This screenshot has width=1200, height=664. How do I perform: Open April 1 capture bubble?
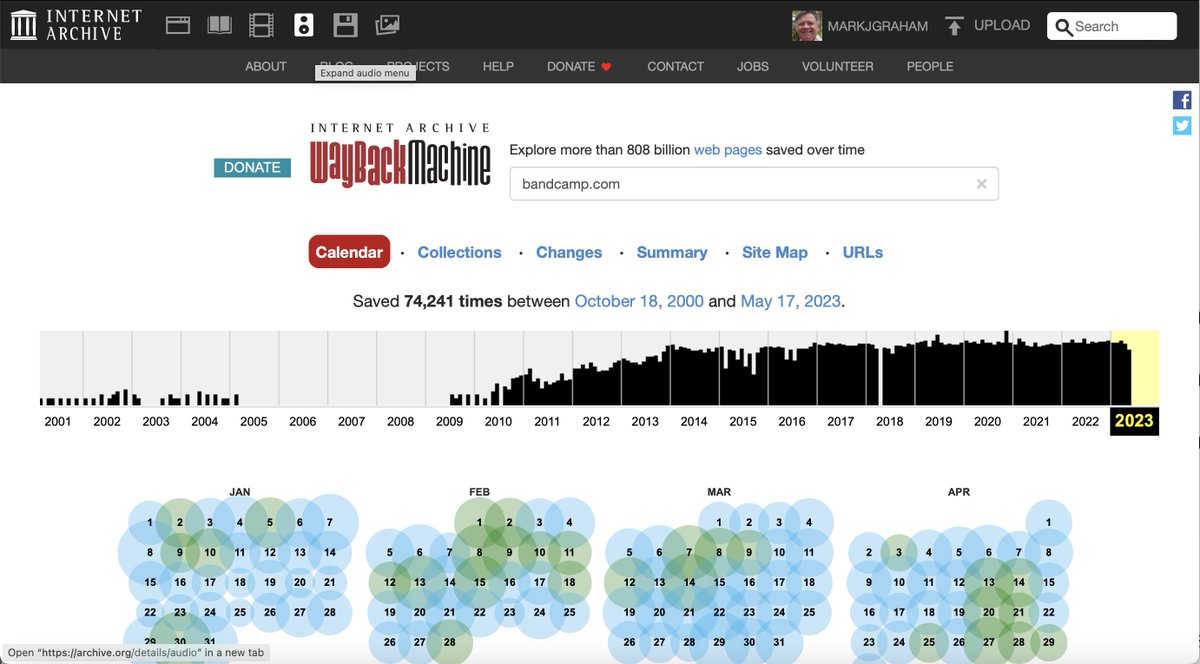[x=1048, y=522]
